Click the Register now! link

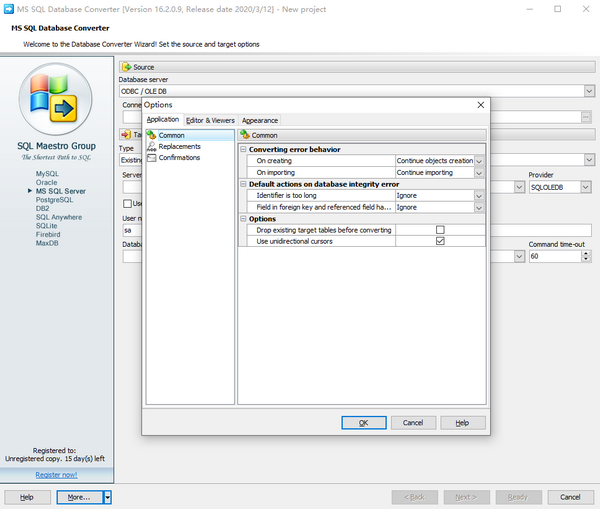point(56,475)
